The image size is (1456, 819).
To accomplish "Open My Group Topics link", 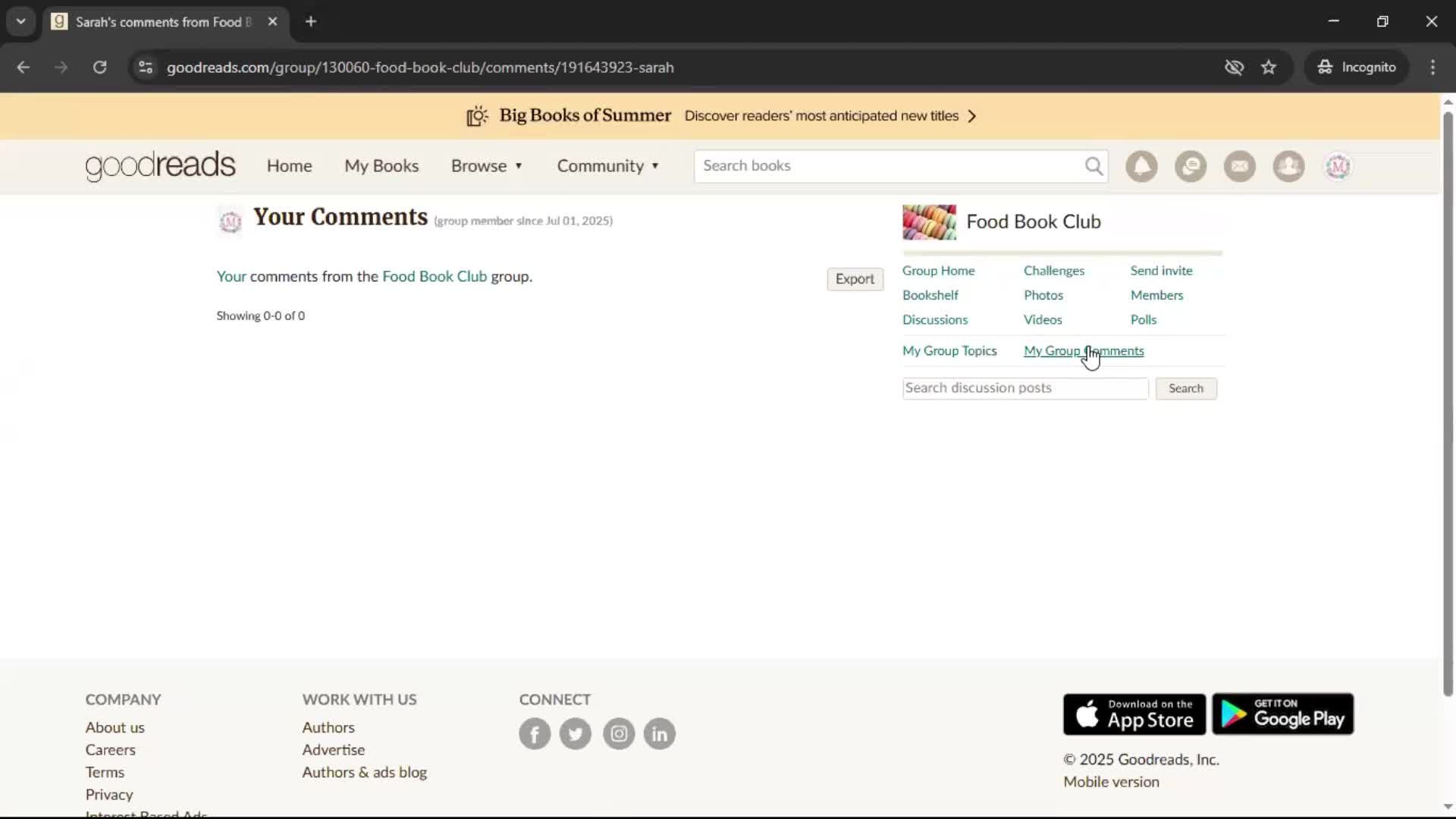I will tap(949, 351).
